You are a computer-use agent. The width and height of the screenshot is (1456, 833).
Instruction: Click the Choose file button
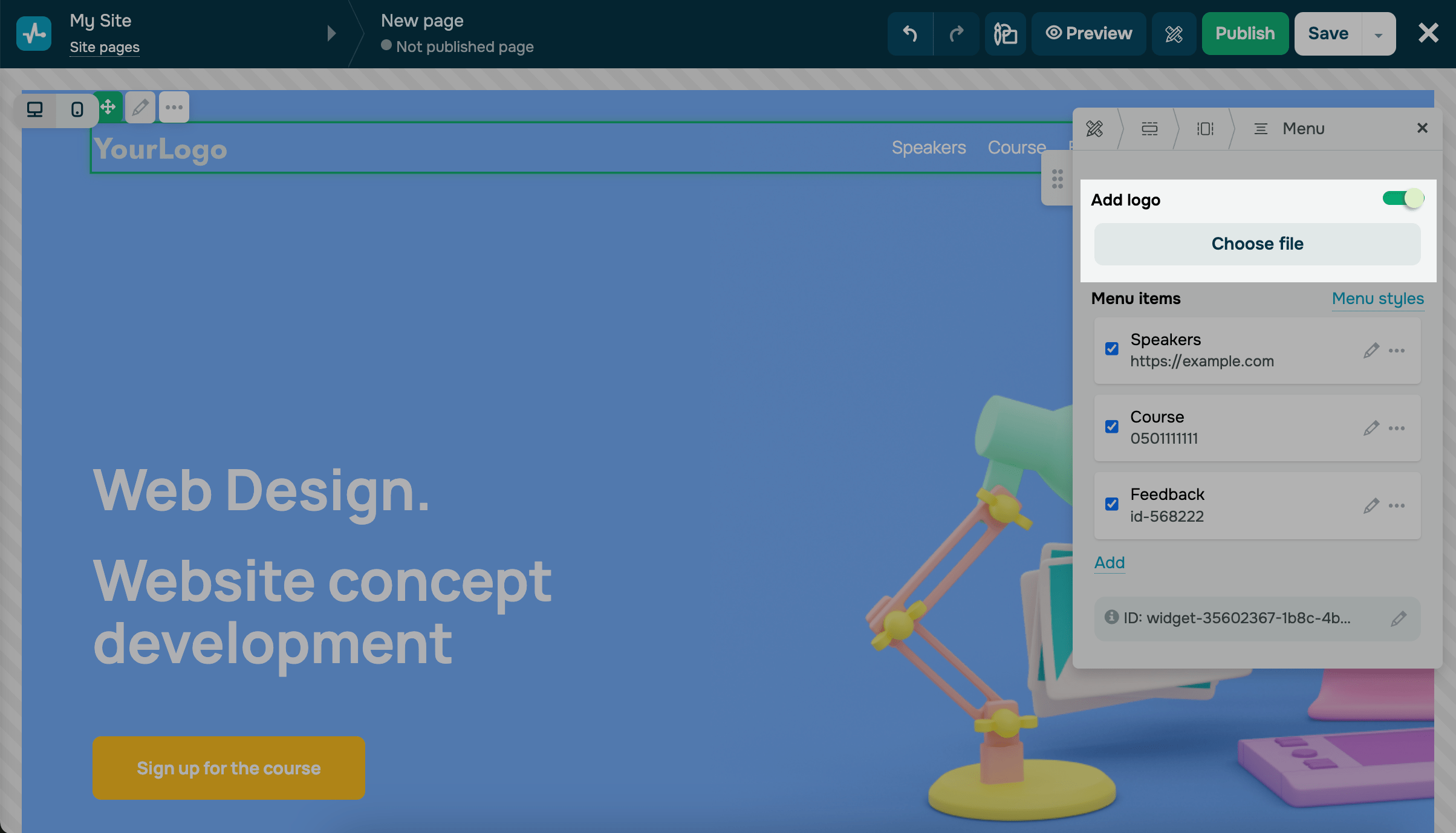(x=1257, y=244)
